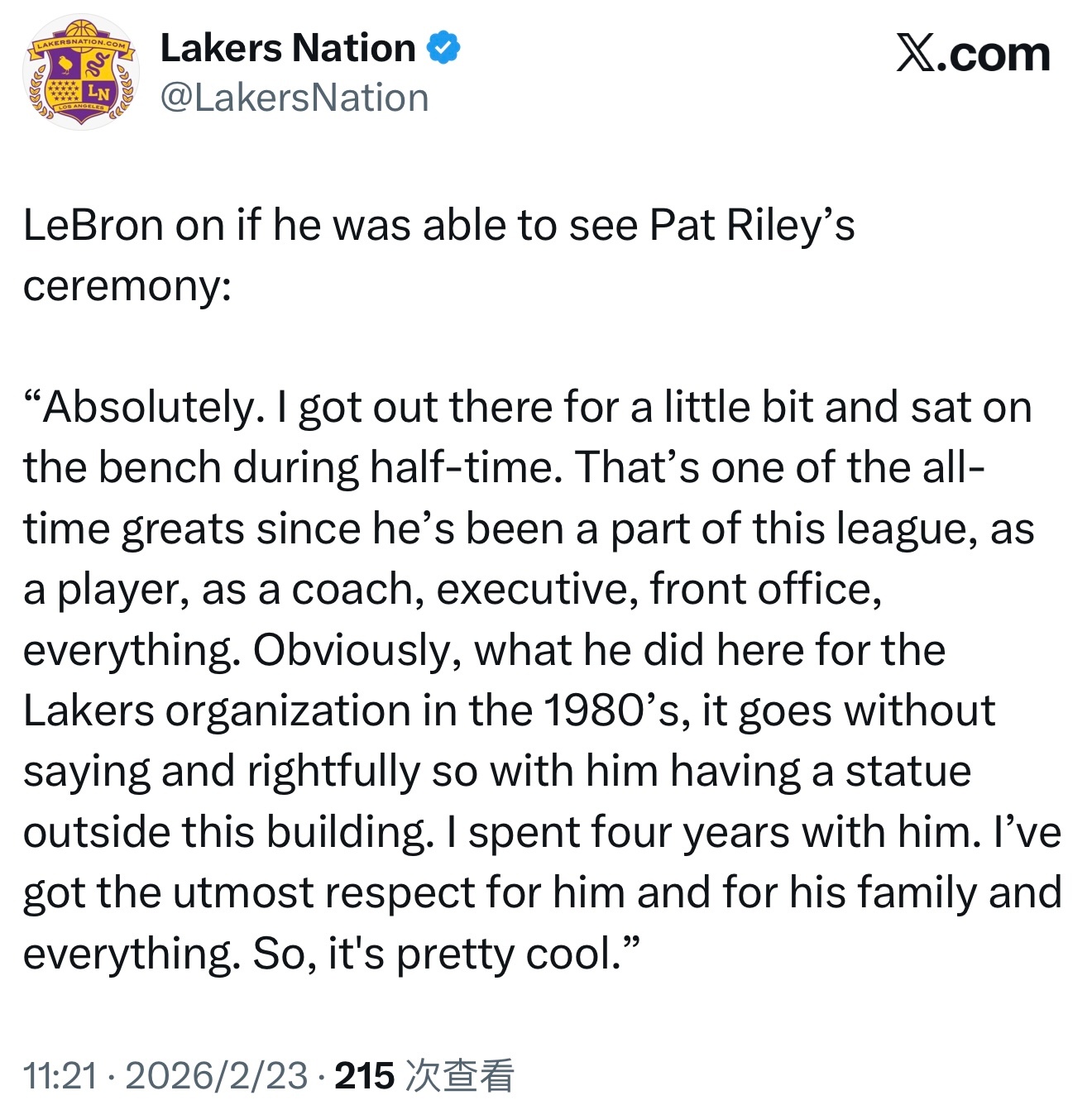Open the @LakersNation handle link
Screen dimensions: 1092x1105
click(x=295, y=98)
